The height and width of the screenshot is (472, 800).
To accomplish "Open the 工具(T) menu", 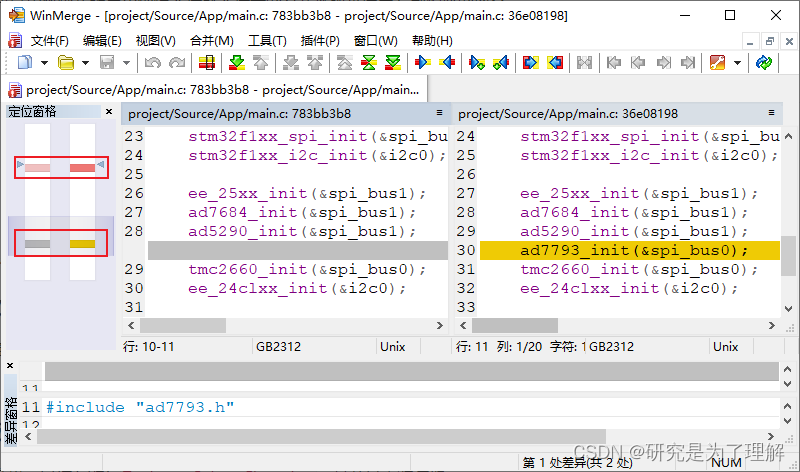I will 267,41.
